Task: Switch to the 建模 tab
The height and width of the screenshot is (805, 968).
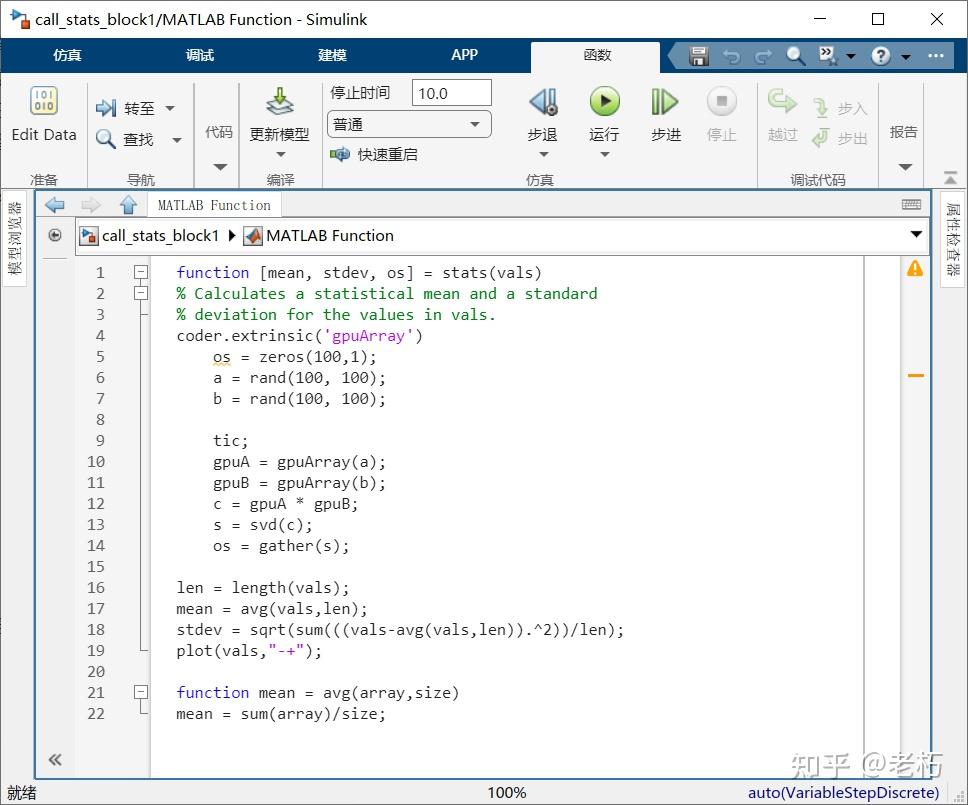Action: click(332, 55)
